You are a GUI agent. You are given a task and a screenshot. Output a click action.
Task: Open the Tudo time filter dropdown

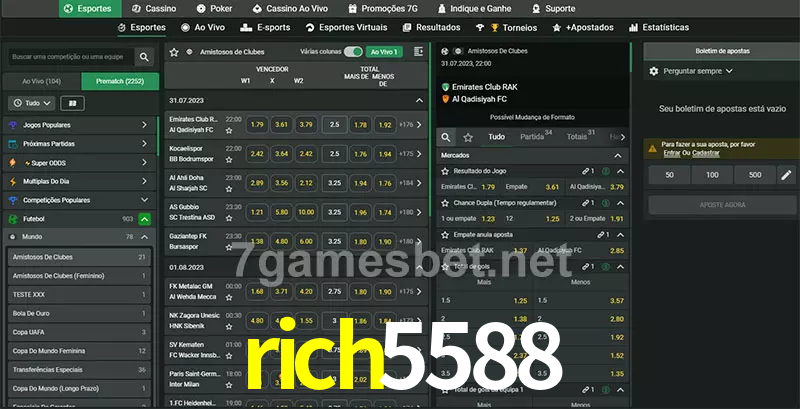point(31,103)
